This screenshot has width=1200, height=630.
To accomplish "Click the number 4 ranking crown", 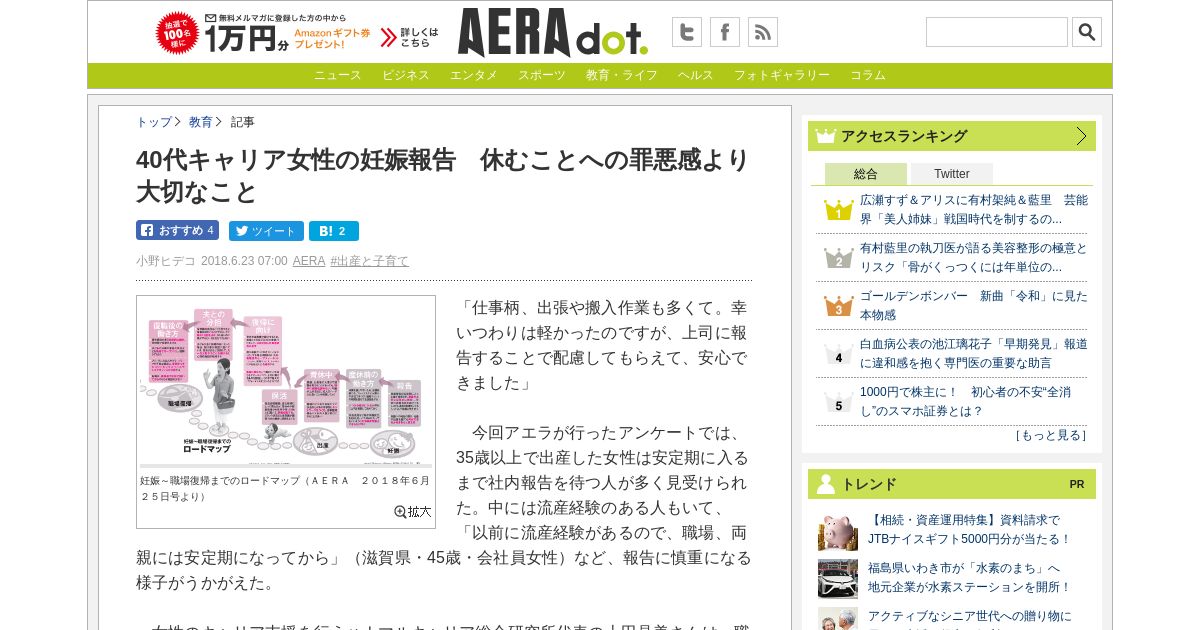I will coord(838,354).
